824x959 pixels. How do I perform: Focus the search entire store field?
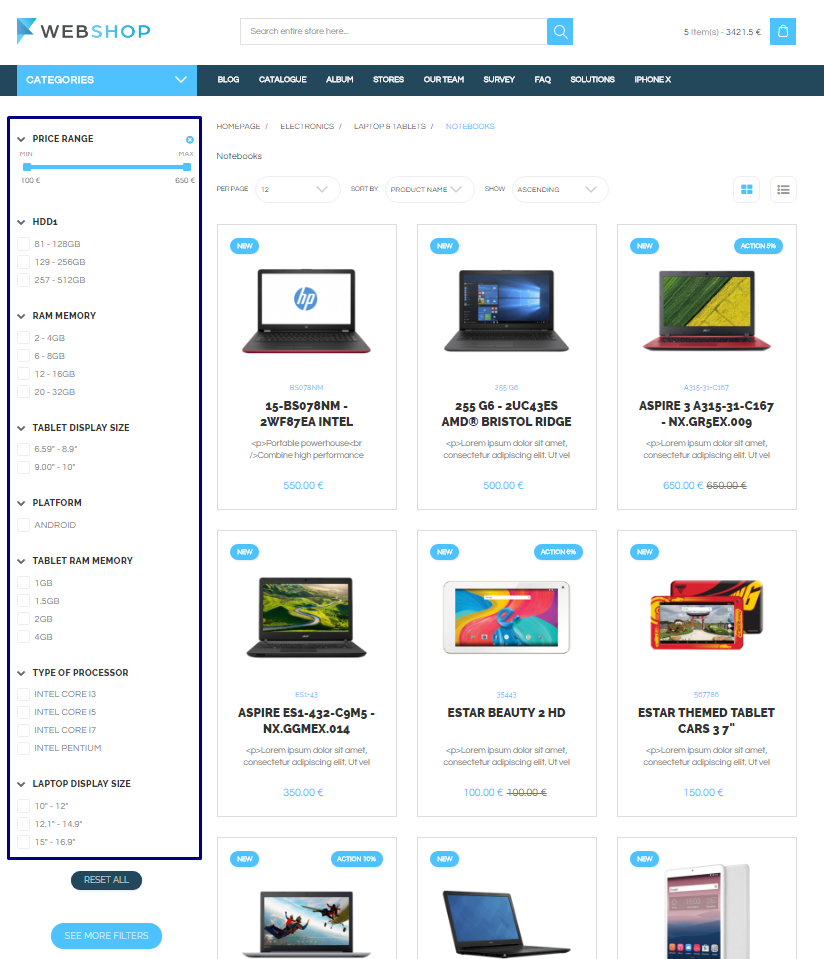[x=394, y=31]
